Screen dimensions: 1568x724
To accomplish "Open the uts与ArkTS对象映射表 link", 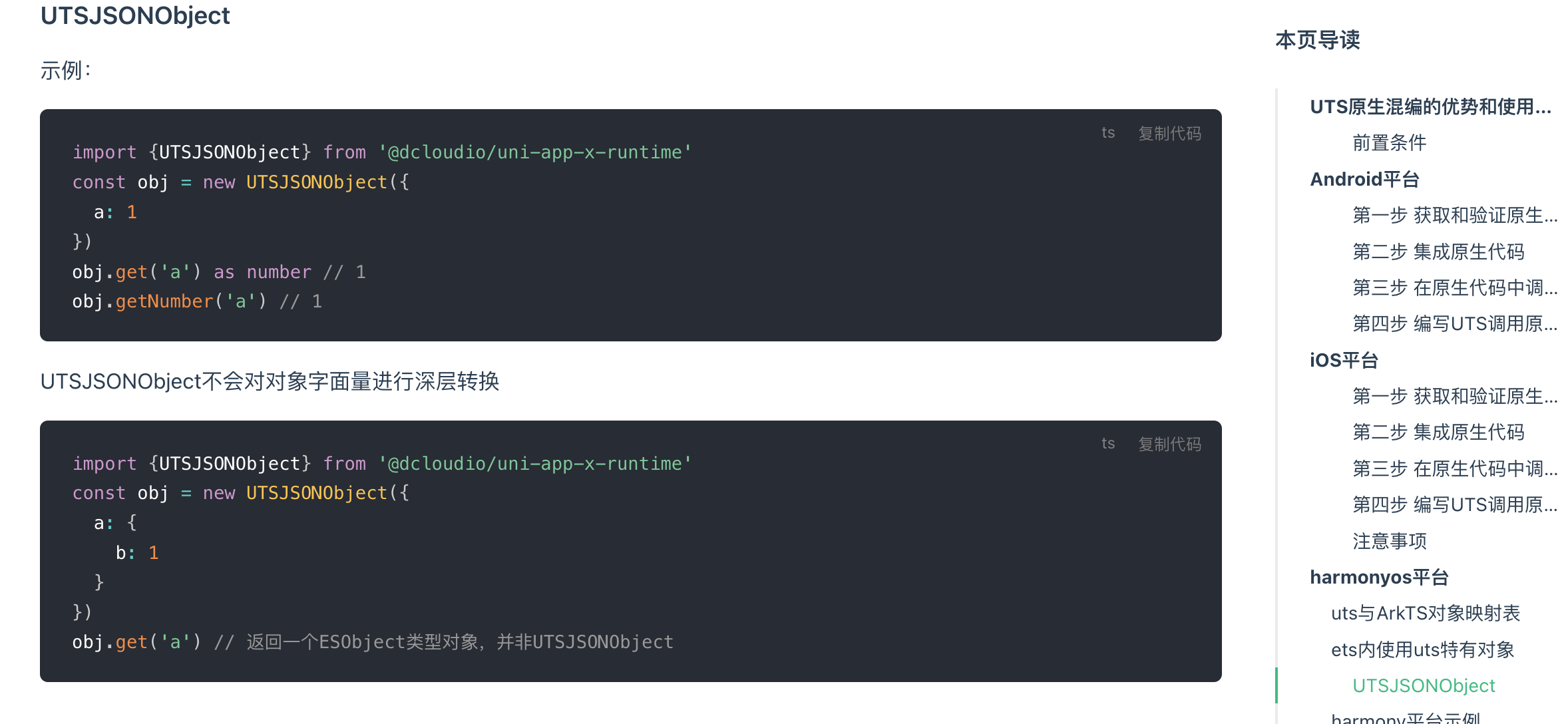I will 1425,614.
